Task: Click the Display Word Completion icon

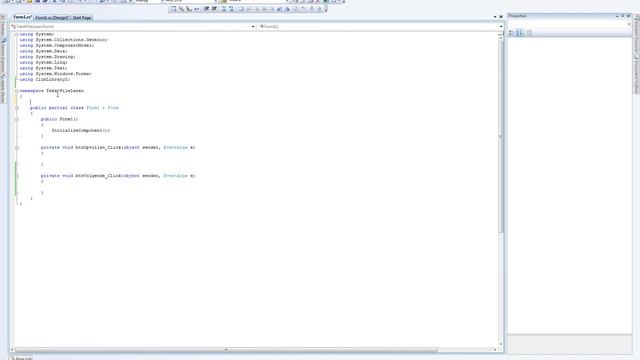Action: click(x=197, y=9)
